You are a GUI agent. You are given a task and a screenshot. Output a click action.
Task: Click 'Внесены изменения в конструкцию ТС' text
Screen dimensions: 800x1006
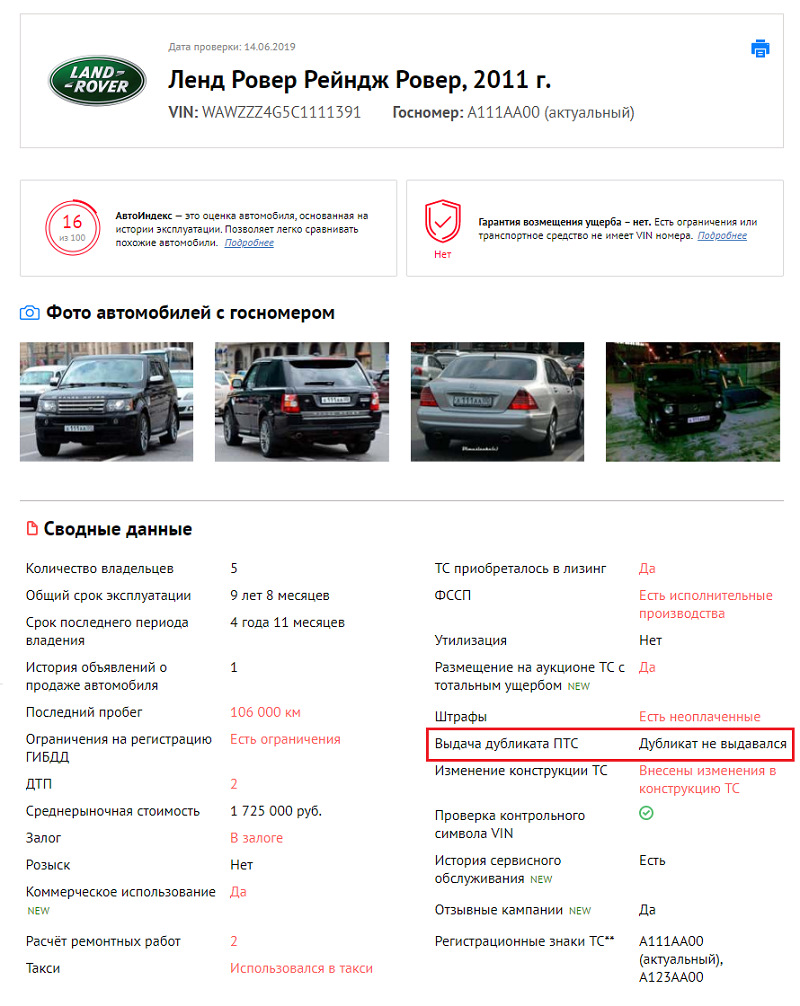click(708, 780)
